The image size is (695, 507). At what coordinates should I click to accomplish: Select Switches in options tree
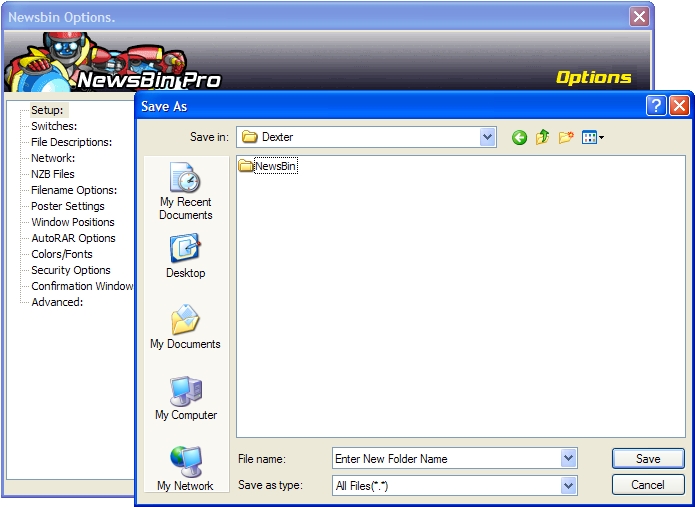[x=54, y=126]
